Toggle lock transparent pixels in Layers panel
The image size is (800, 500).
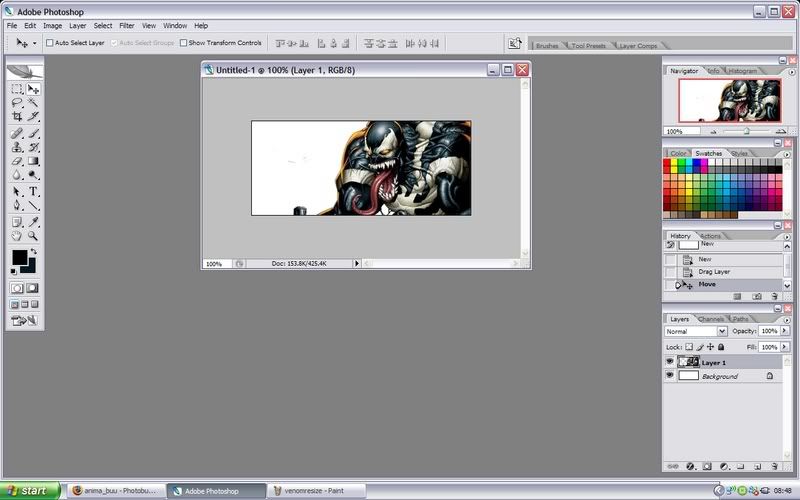point(689,347)
